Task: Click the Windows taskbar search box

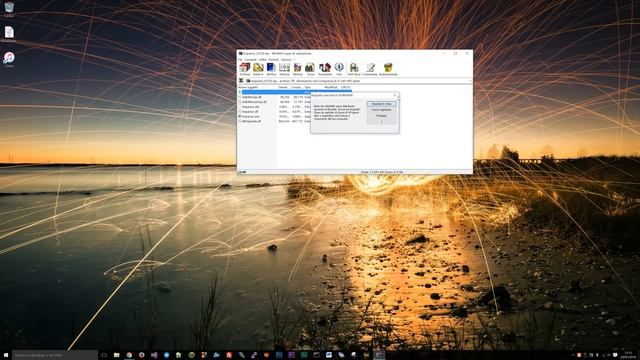Action: pyautogui.click(x=55, y=355)
